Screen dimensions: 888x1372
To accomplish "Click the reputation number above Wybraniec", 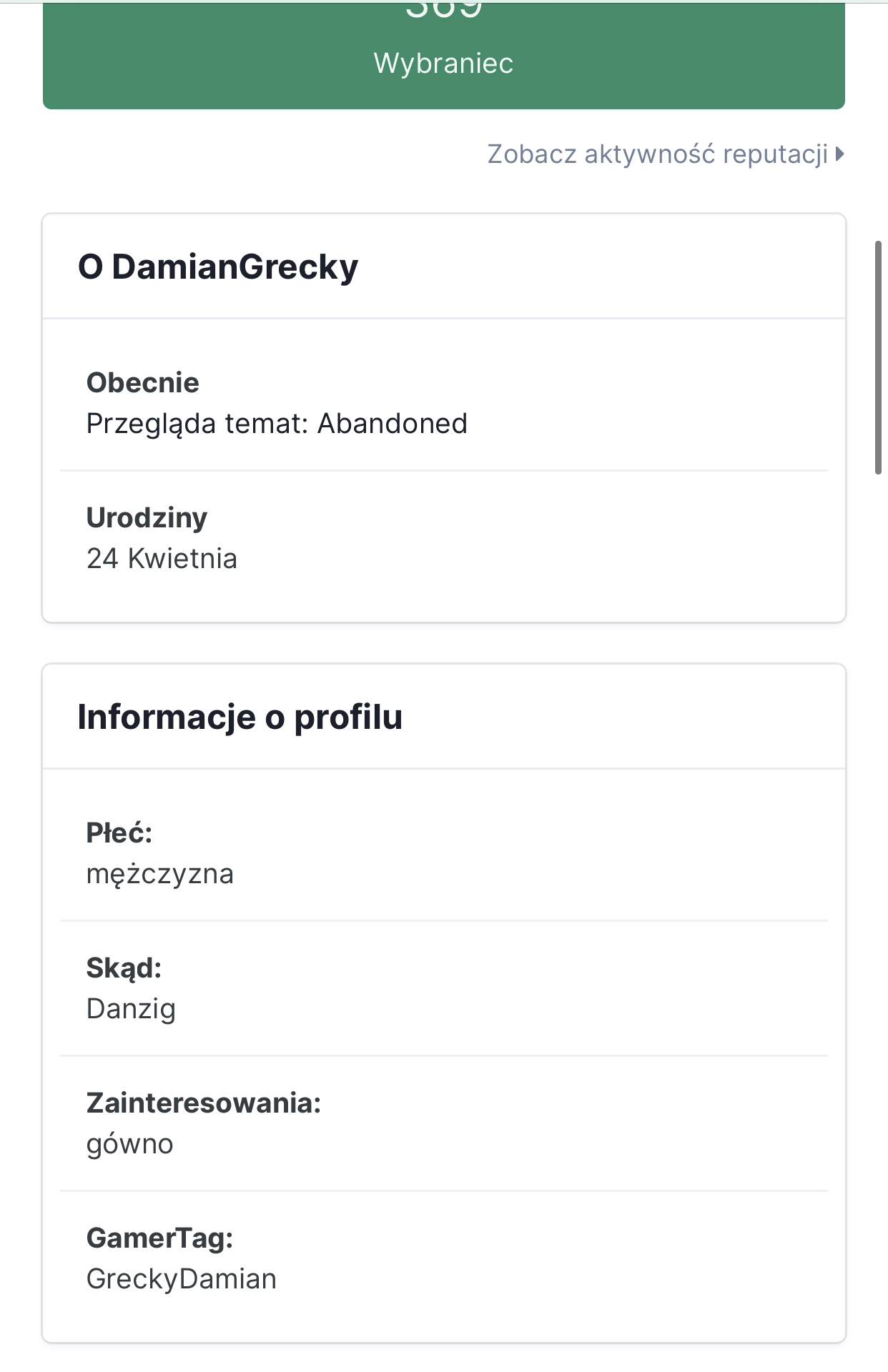I will (x=443, y=10).
